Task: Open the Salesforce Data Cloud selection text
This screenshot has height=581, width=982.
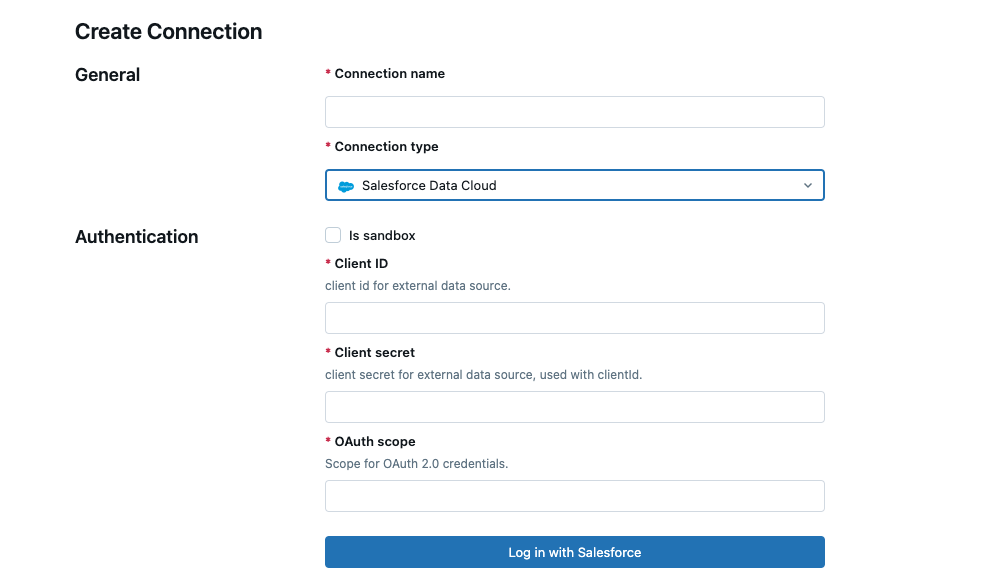Action: [429, 186]
